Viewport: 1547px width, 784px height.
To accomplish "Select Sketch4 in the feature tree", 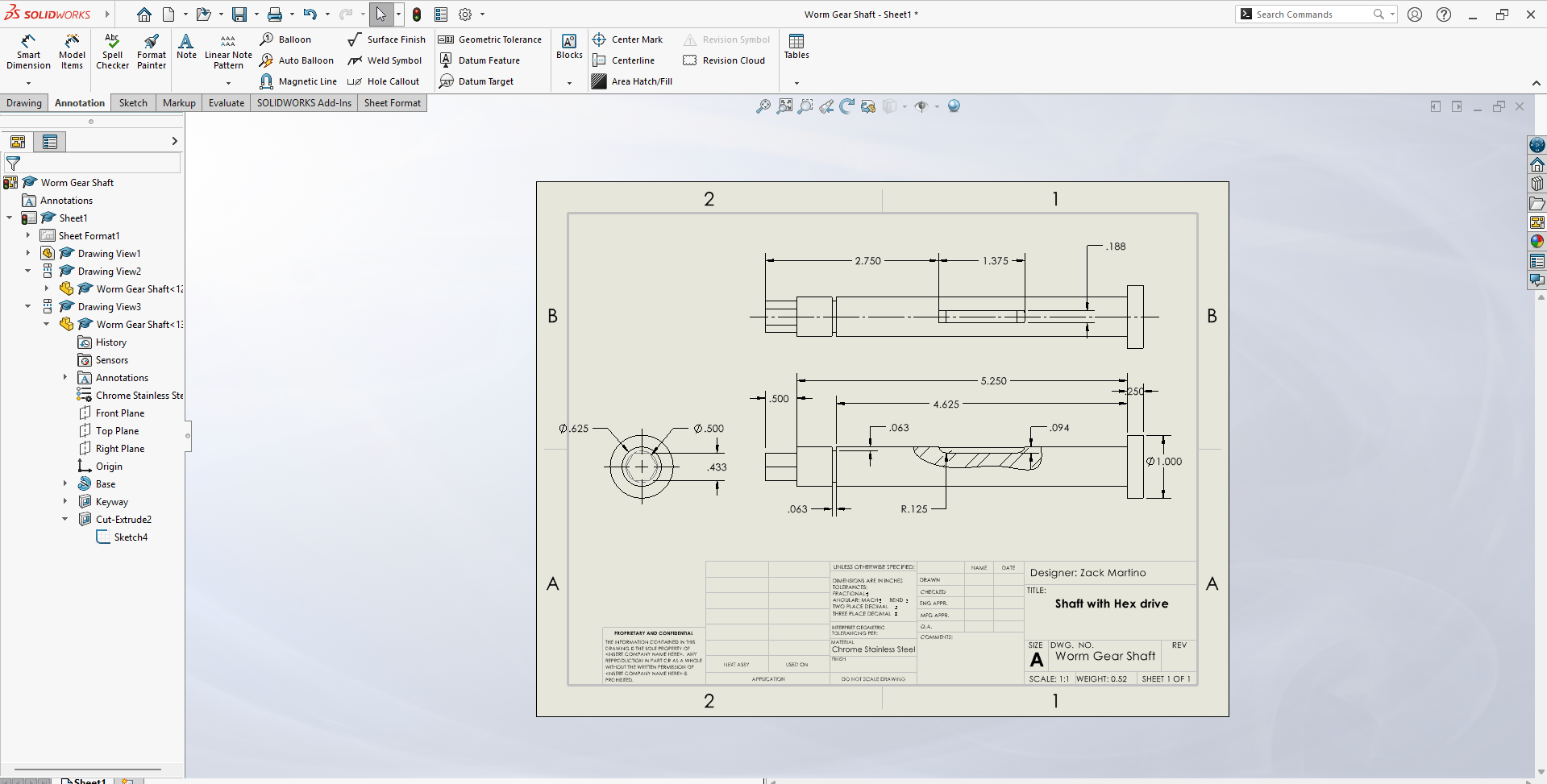I will pyautogui.click(x=122, y=537).
